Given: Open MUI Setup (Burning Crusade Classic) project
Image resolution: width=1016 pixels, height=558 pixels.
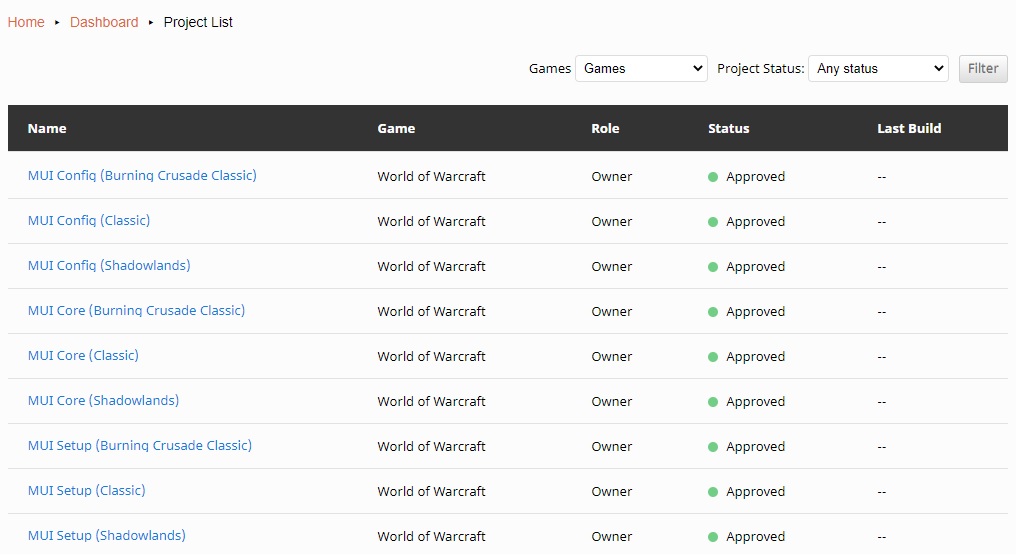Looking at the screenshot, I should point(139,446).
